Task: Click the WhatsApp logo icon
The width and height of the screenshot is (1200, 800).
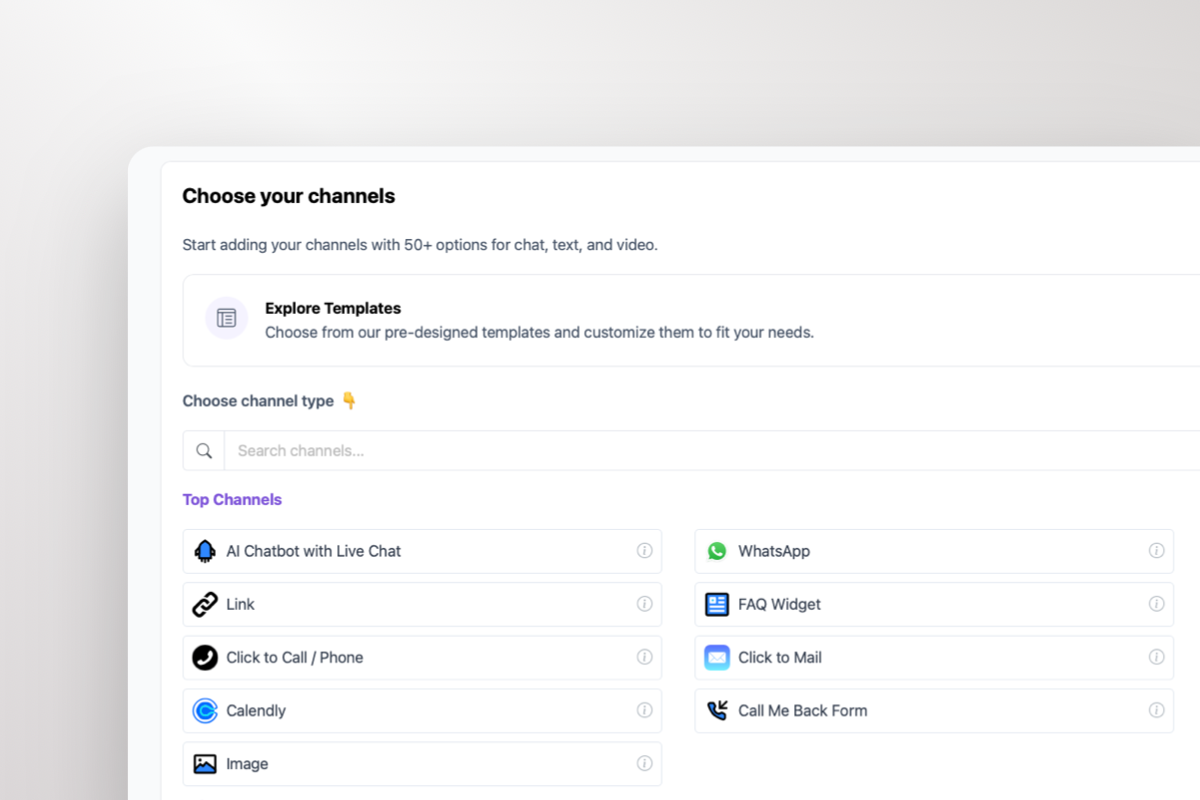Action: [717, 551]
